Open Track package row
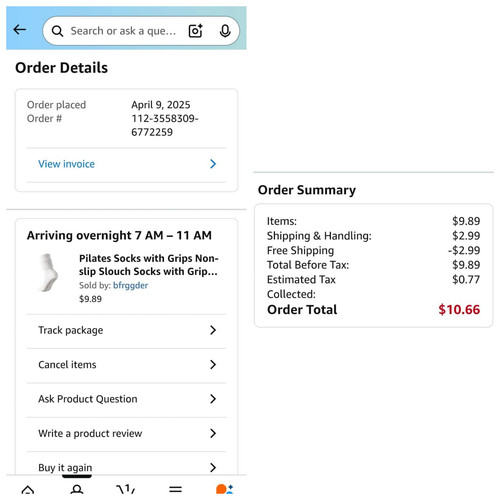Viewport: 500px width, 500px height. coord(126,330)
